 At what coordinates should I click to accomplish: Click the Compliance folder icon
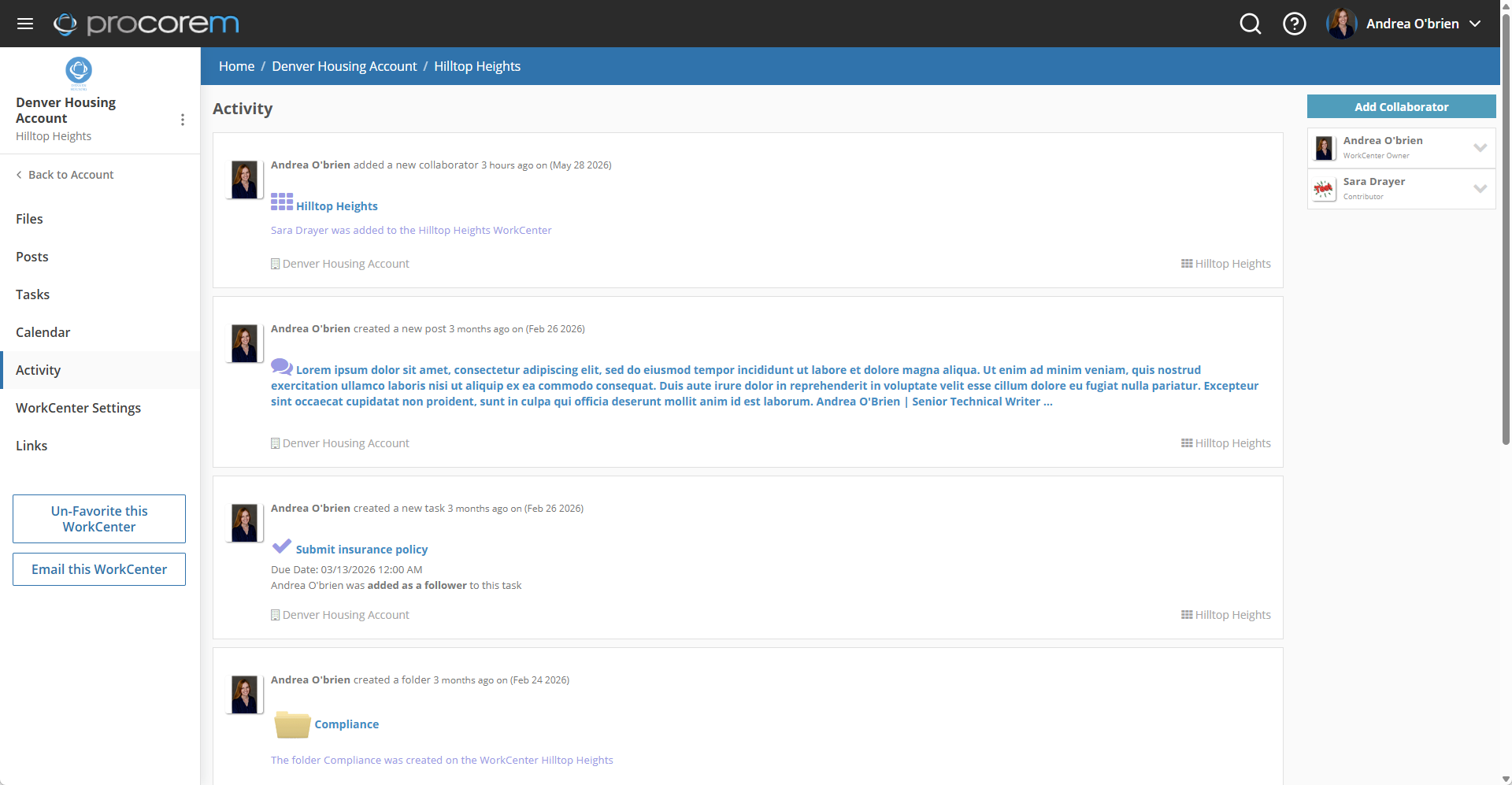[x=292, y=724]
